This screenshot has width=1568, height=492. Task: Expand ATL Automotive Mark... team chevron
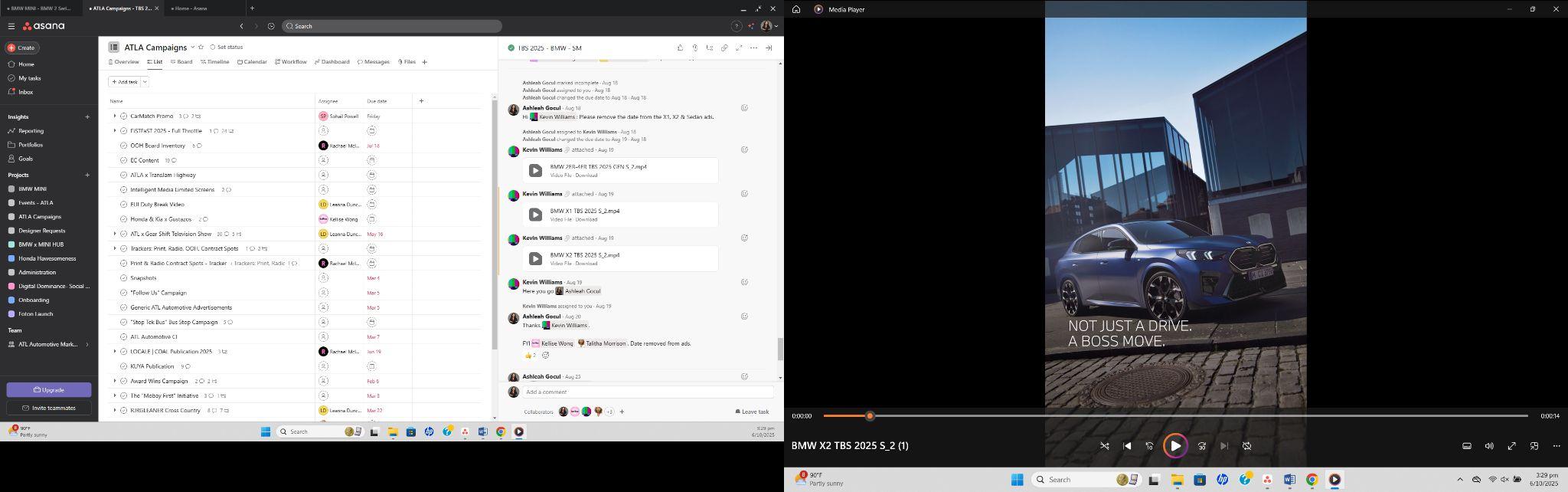click(87, 345)
